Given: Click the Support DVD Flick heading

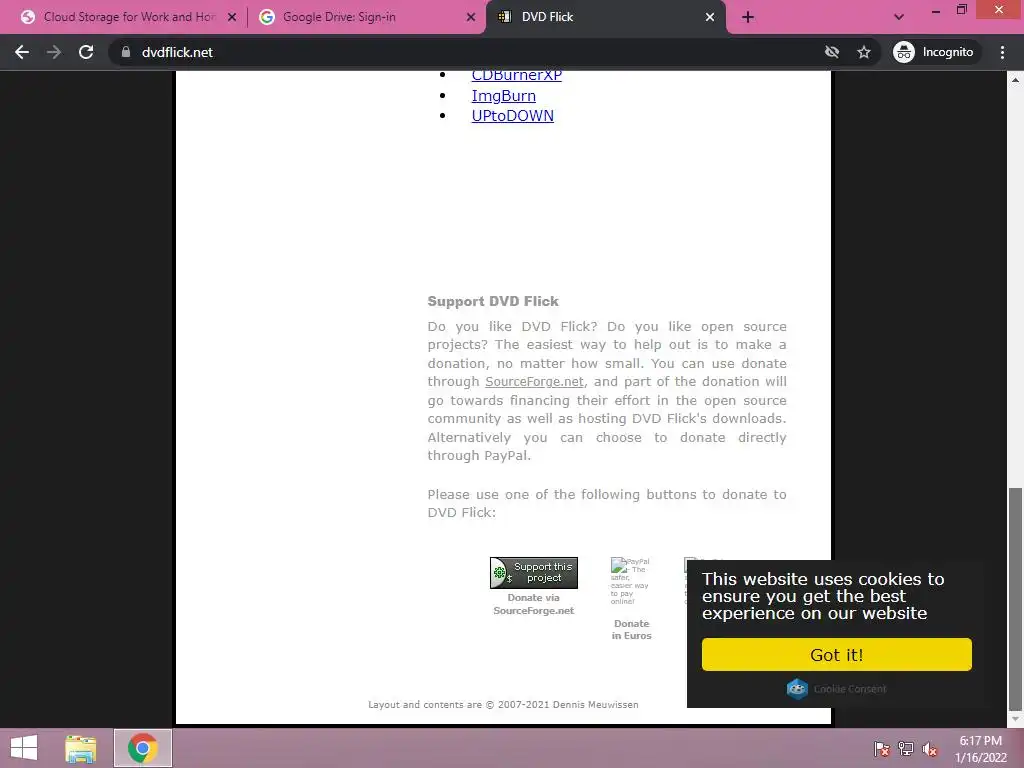Looking at the screenshot, I should (493, 301).
